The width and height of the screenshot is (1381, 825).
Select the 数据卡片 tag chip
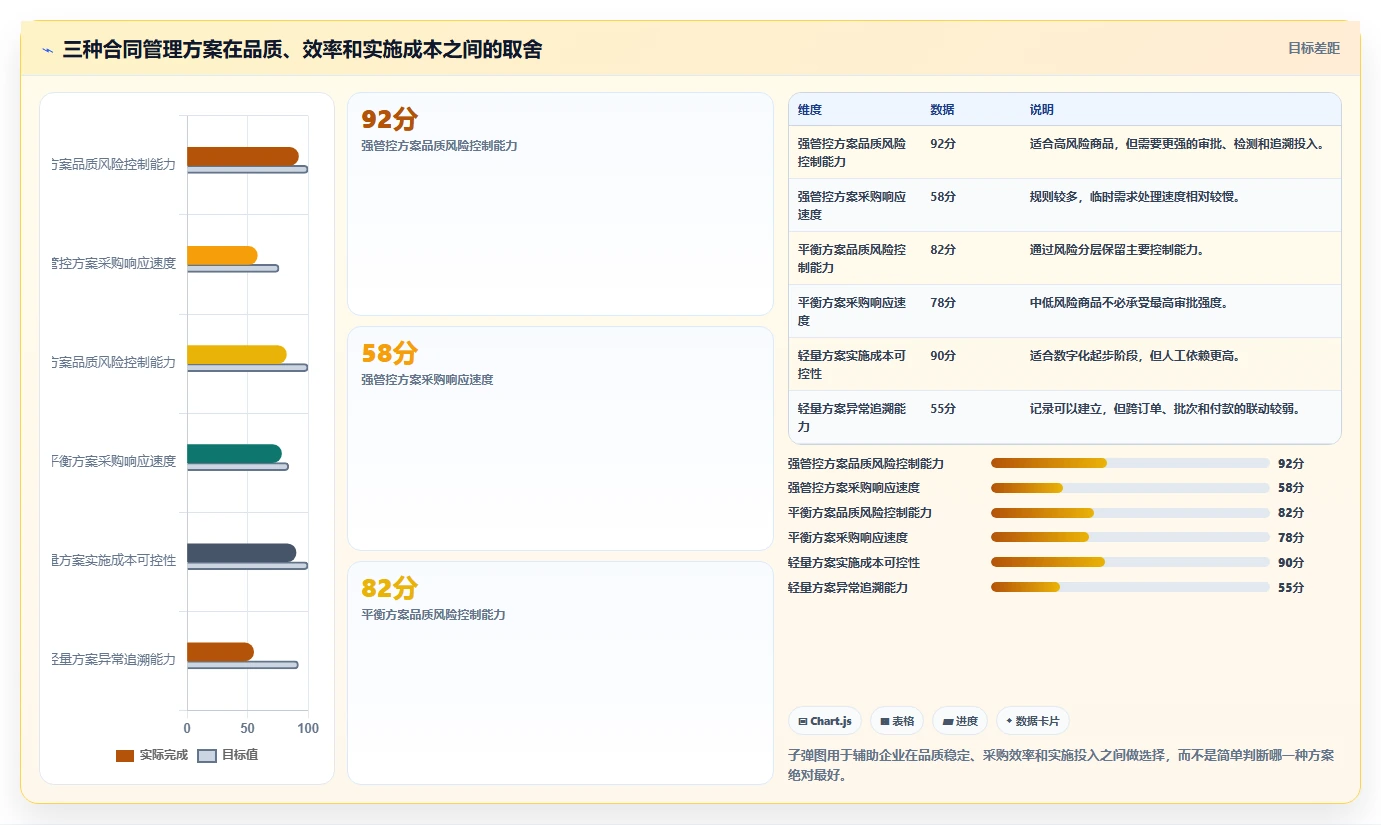point(1033,721)
